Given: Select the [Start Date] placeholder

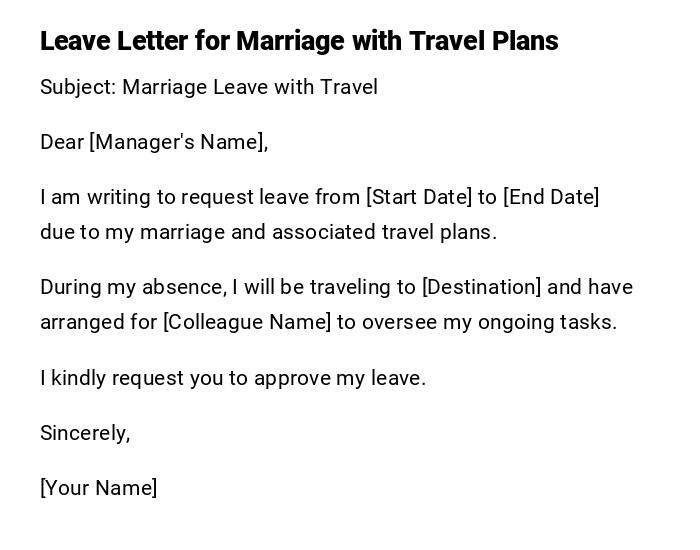Looking at the screenshot, I should pos(419,197).
